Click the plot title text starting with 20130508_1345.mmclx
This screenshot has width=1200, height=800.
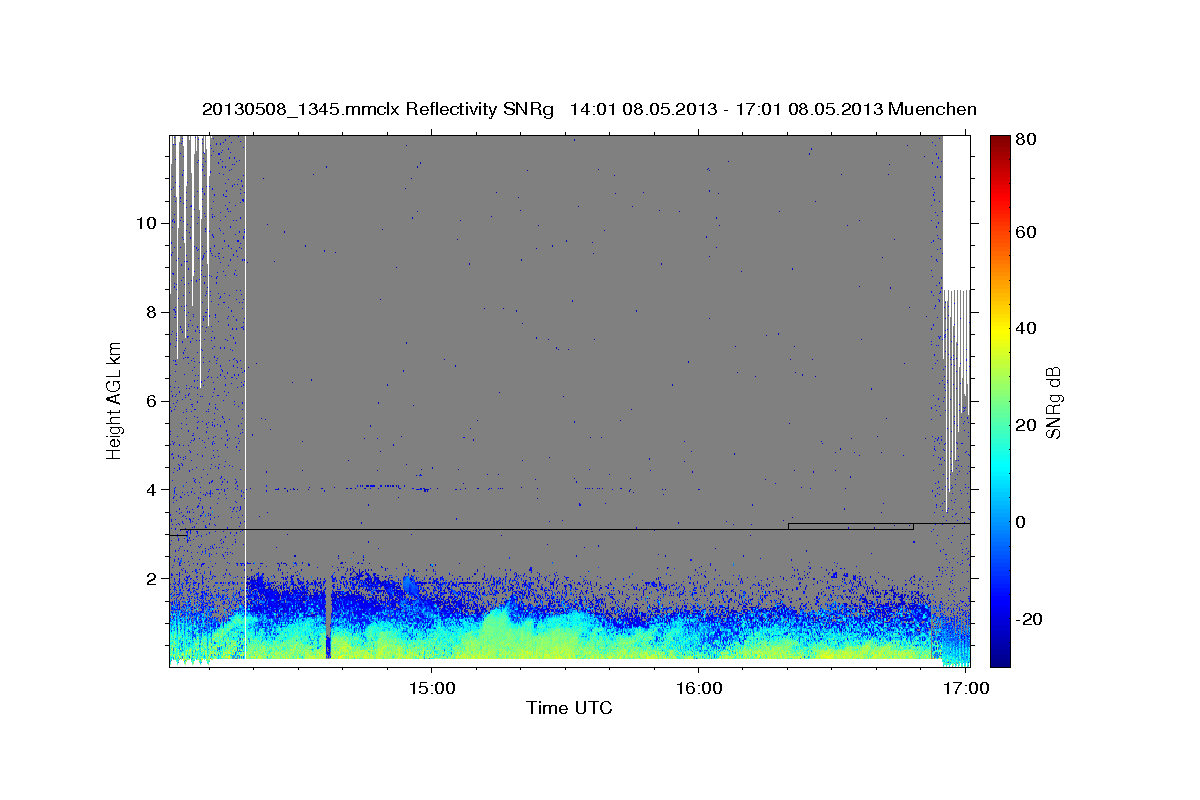589,109
